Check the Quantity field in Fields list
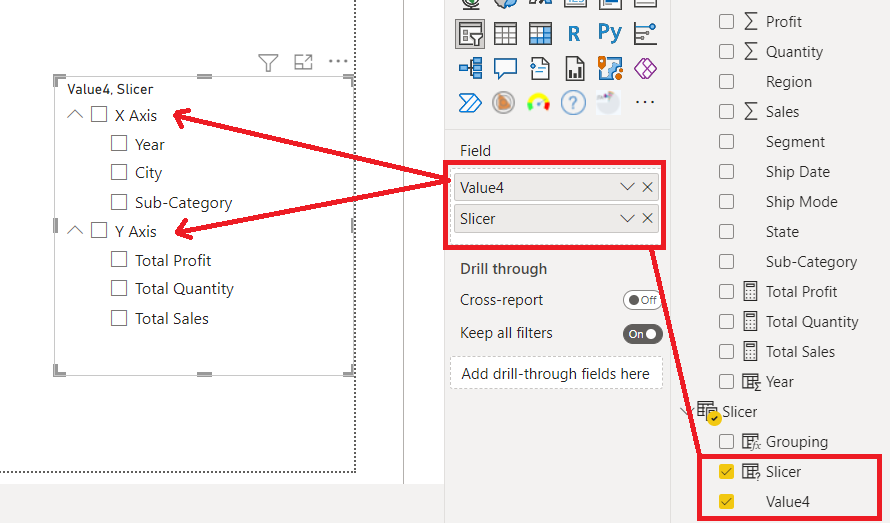 [x=727, y=52]
